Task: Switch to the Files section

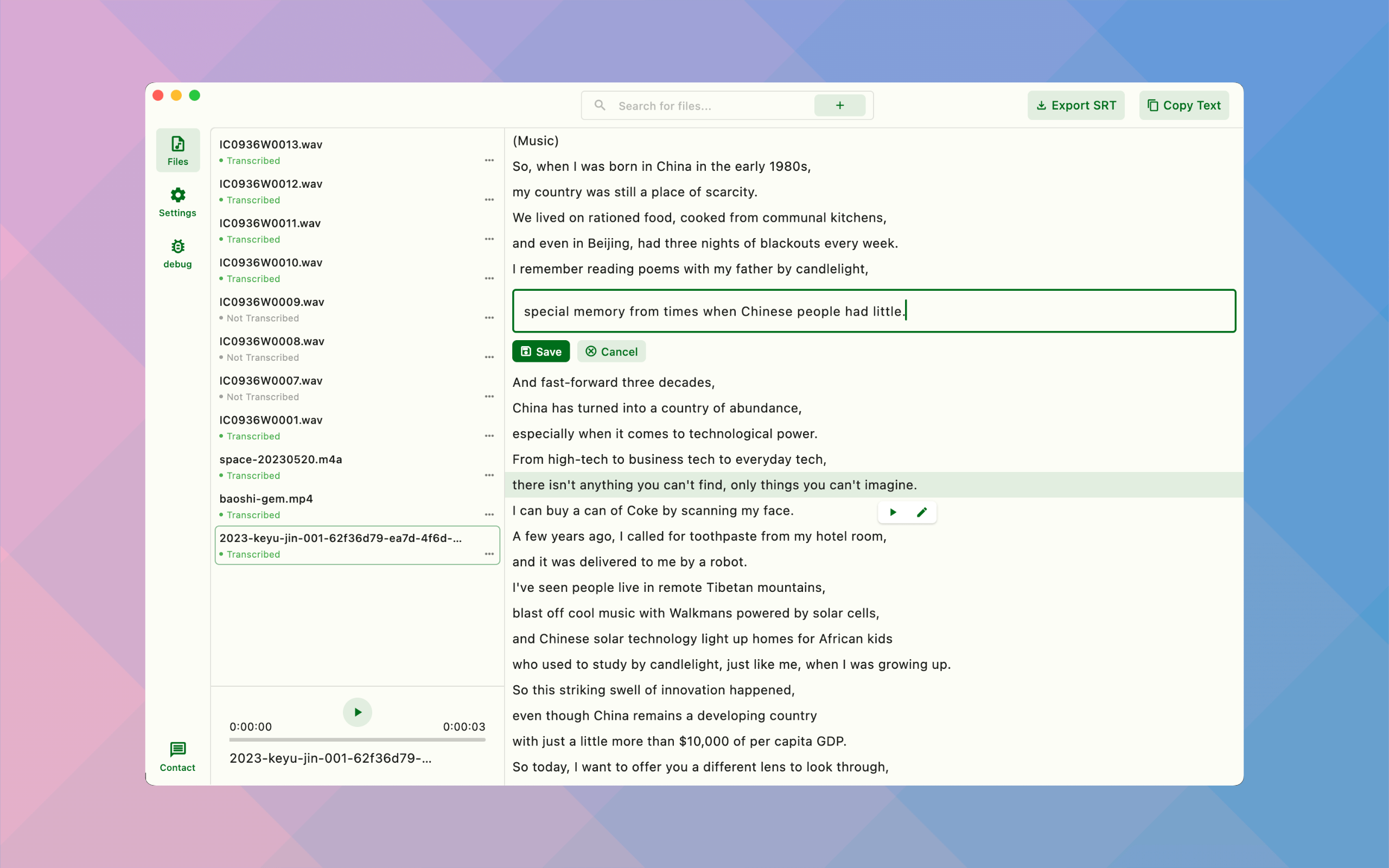Action: click(177, 150)
